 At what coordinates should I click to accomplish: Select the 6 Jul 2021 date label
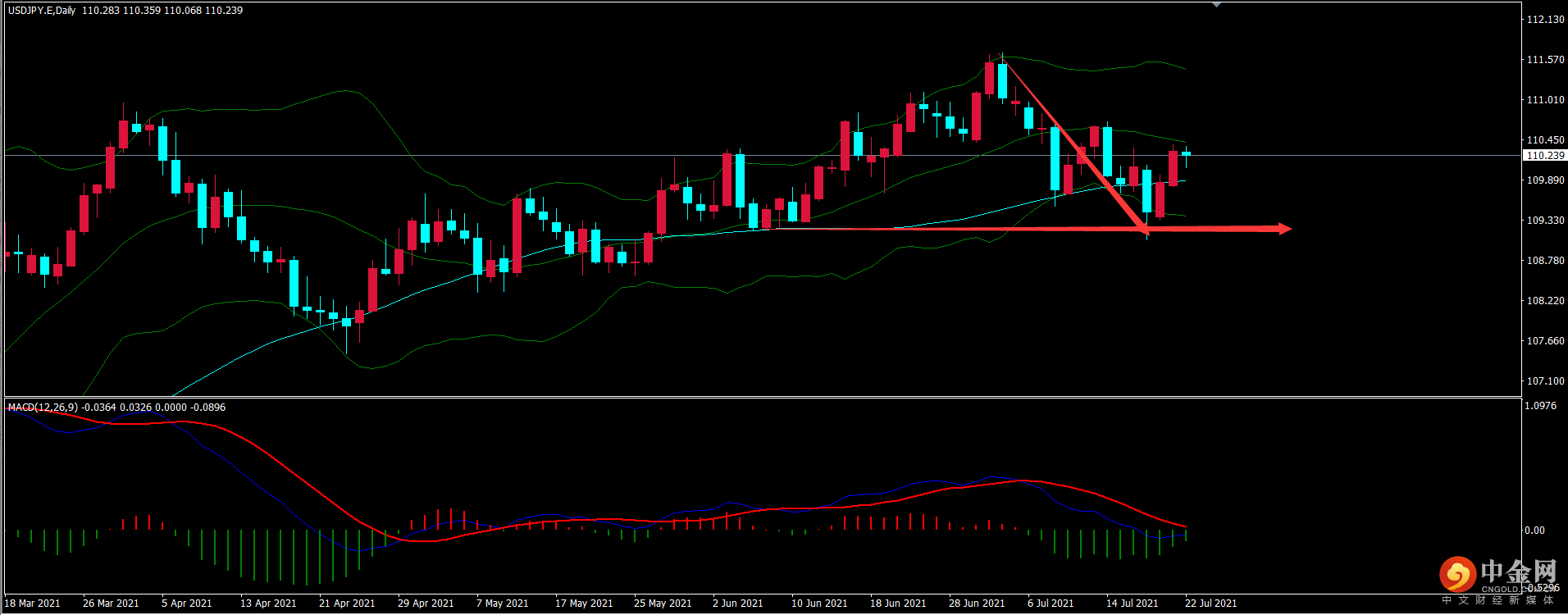click(x=1051, y=604)
